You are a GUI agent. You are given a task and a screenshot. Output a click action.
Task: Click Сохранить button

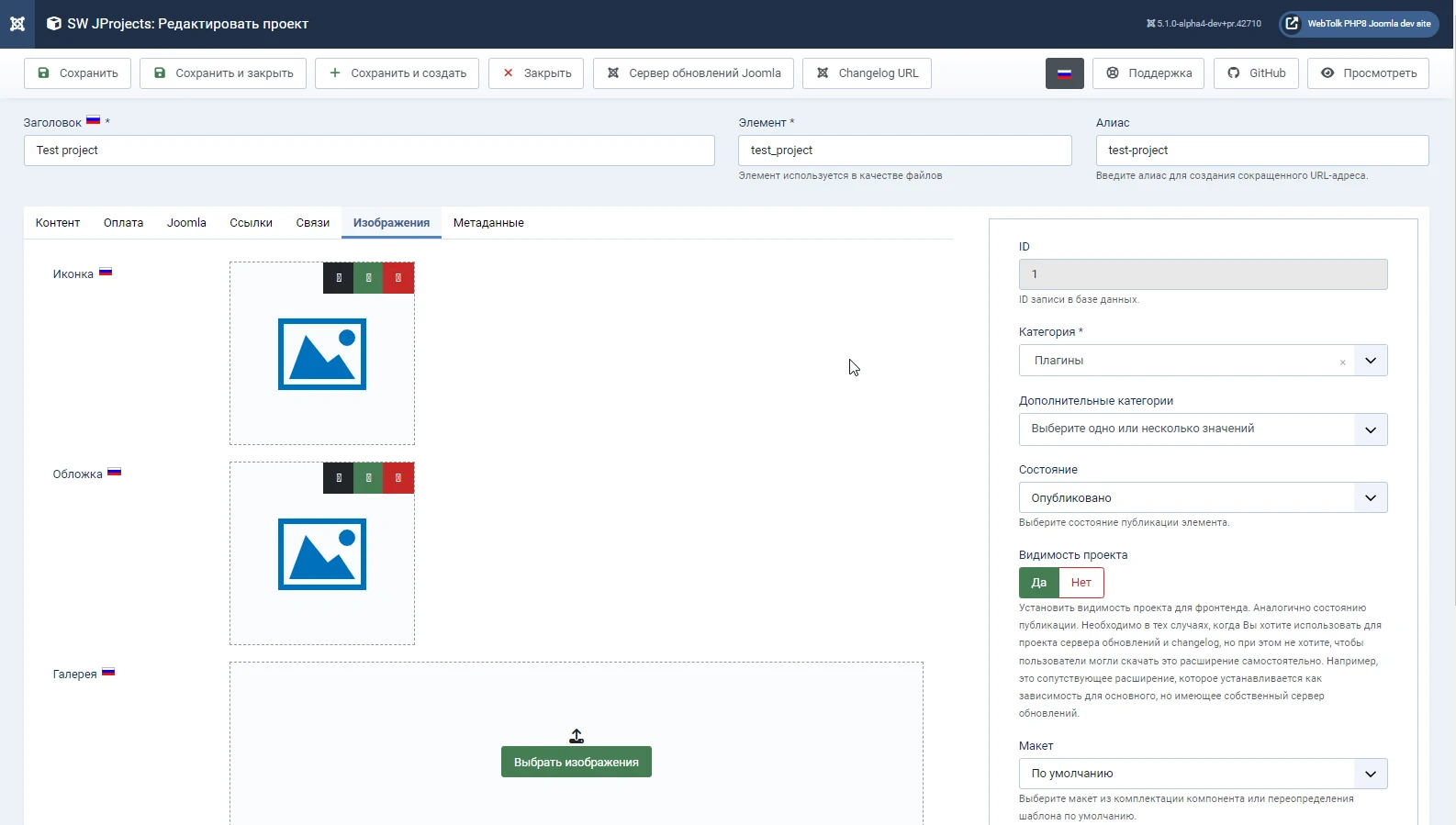[x=77, y=73]
